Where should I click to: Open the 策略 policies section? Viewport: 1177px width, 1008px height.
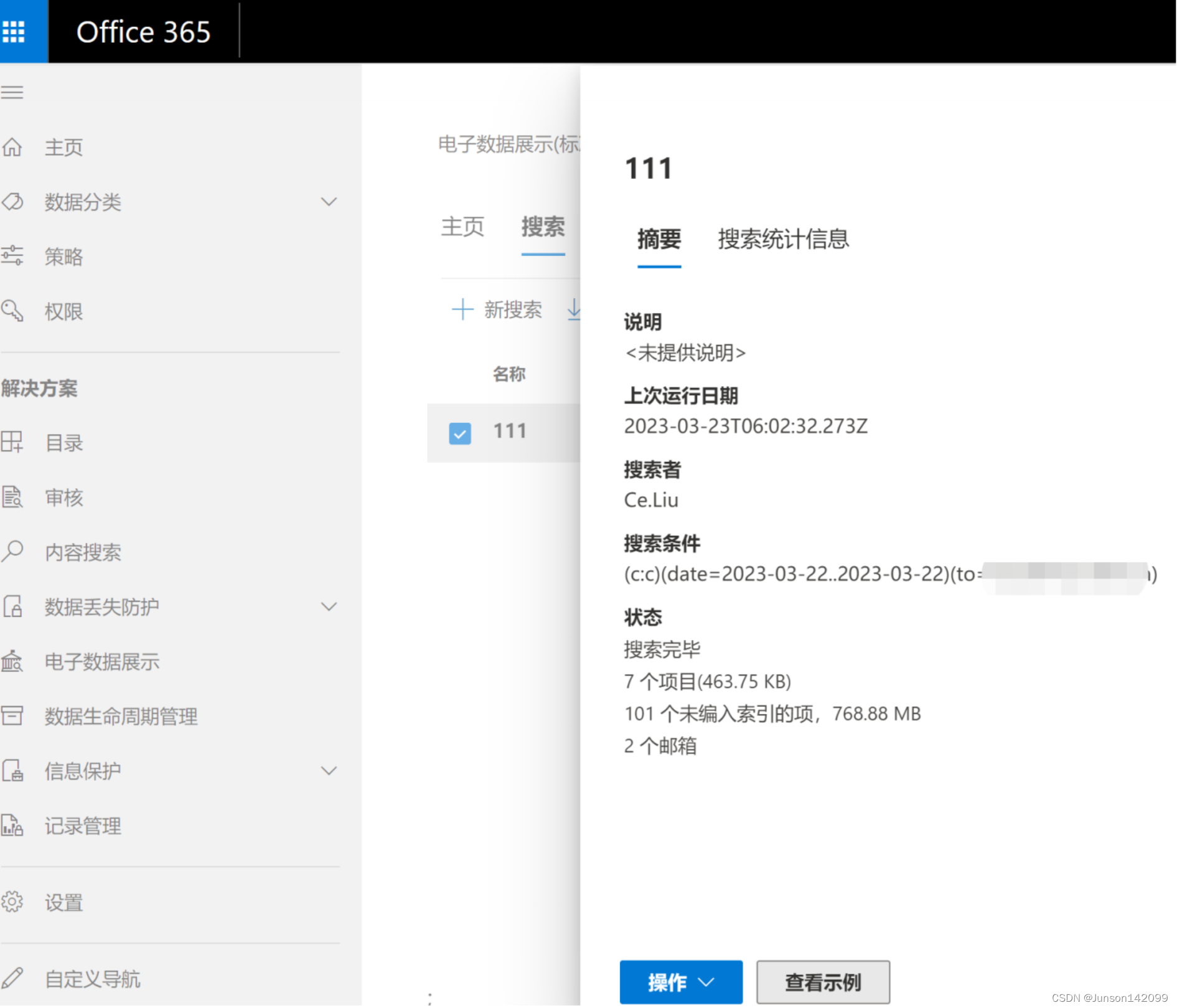(63, 256)
